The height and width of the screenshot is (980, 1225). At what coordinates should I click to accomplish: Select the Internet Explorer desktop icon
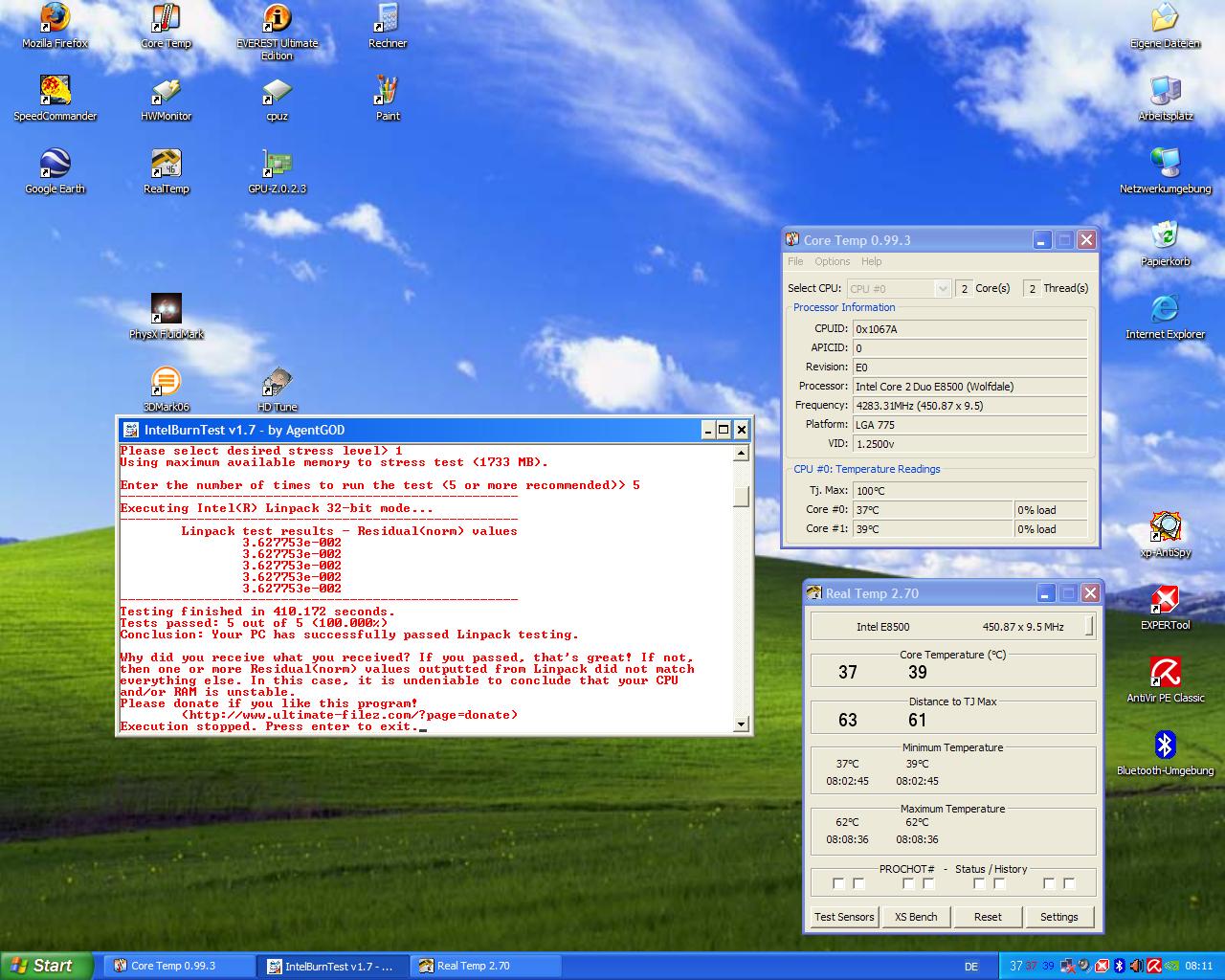click(x=1165, y=317)
